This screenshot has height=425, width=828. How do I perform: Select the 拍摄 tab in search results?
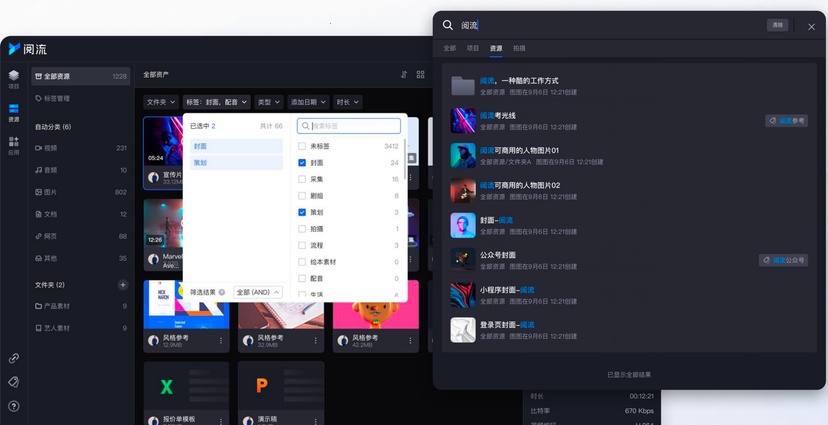tap(519, 48)
